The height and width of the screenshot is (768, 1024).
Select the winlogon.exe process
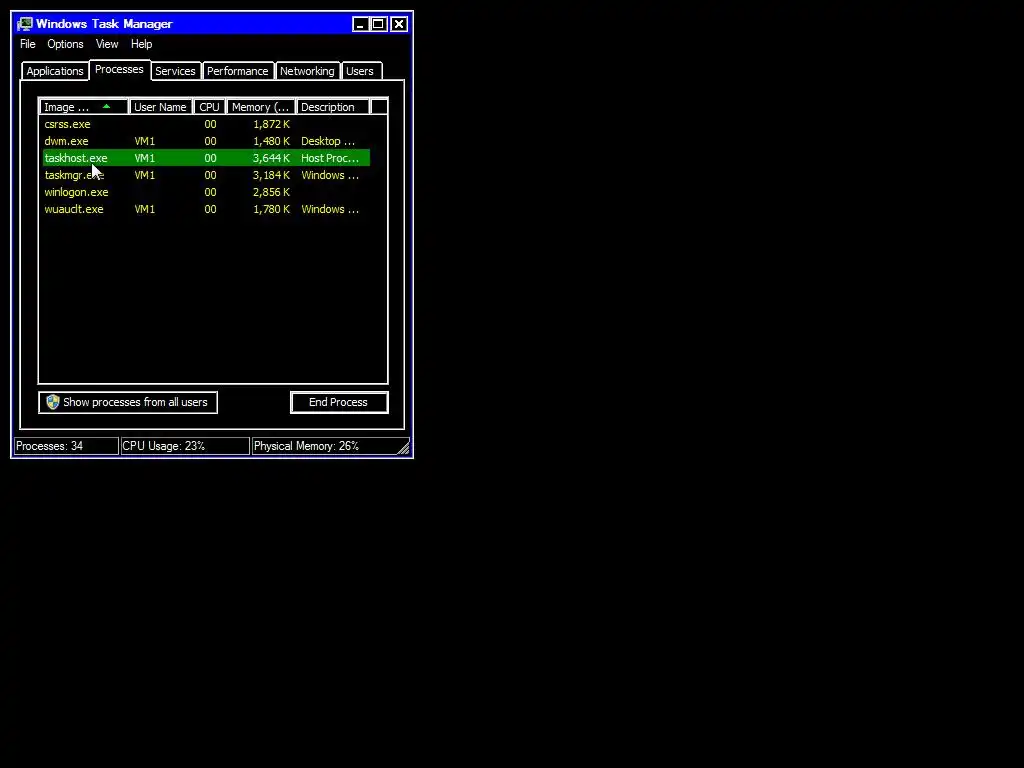[x=206, y=192]
